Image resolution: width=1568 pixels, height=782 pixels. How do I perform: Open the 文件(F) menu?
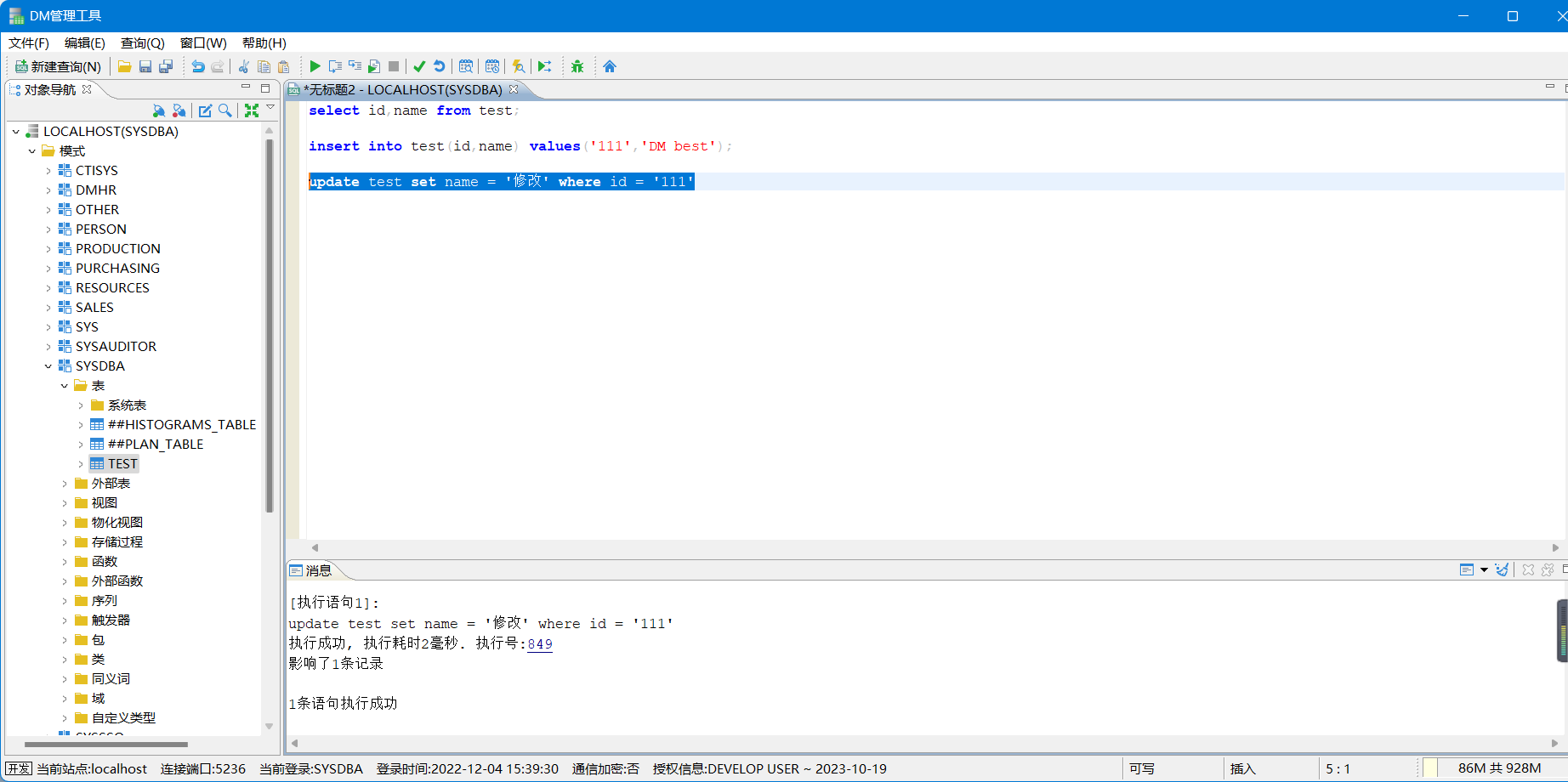click(29, 42)
